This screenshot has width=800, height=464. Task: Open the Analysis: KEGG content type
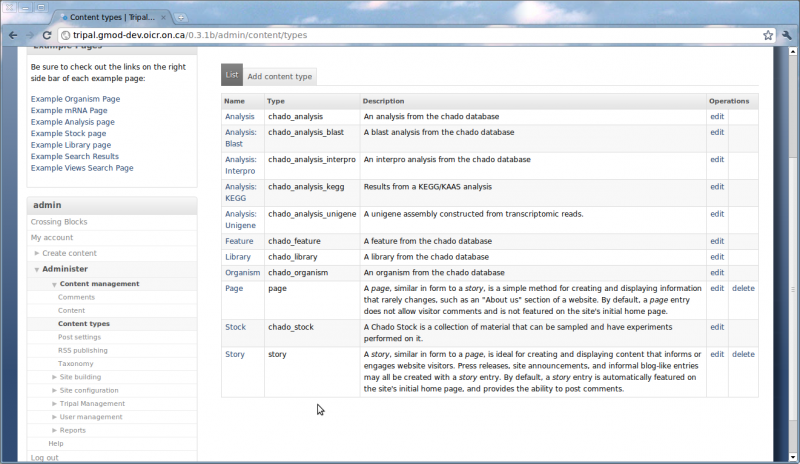(x=241, y=192)
